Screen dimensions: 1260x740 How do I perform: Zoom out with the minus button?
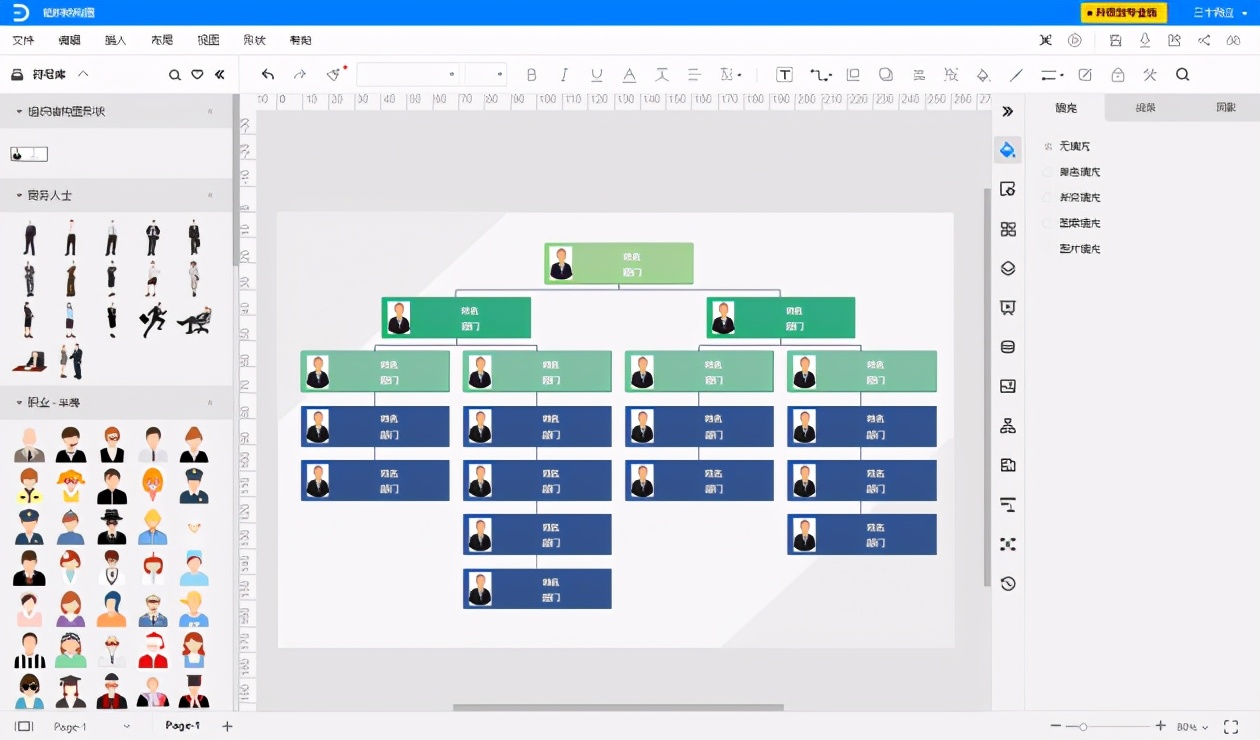point(1056,726)
